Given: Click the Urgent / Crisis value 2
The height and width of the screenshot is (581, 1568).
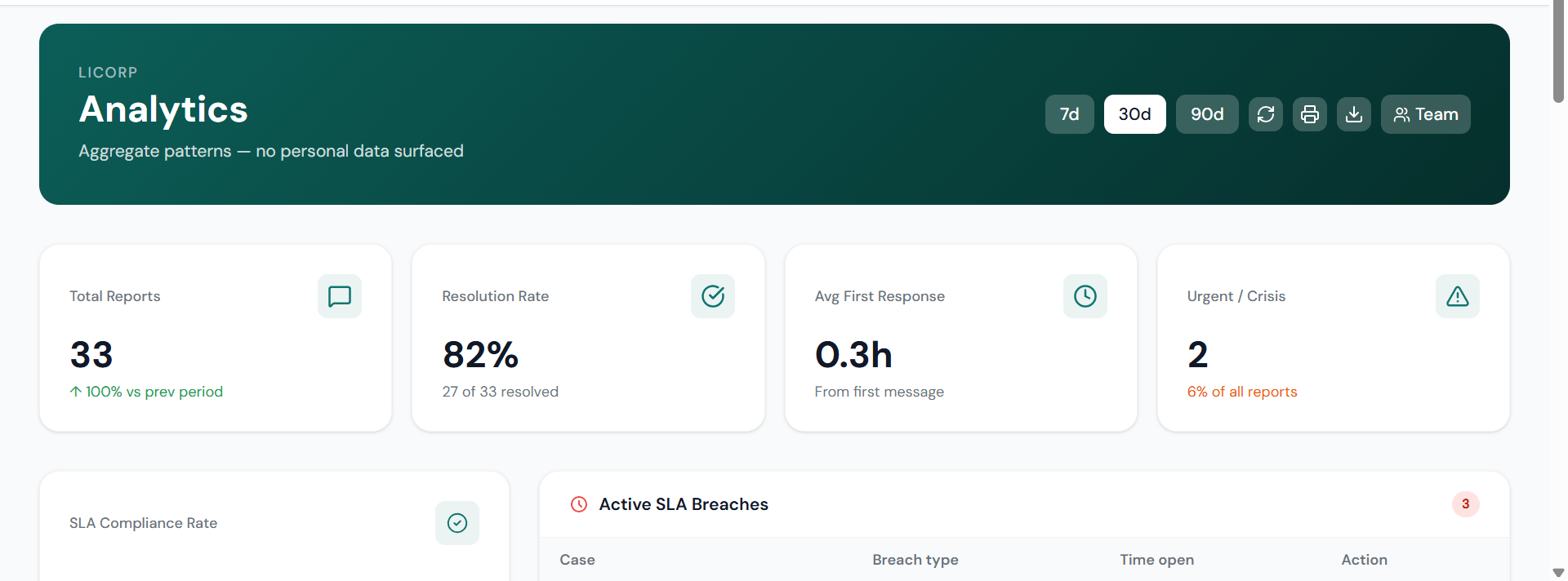Looking at the screenshot, I should (x=1198, y=355).
